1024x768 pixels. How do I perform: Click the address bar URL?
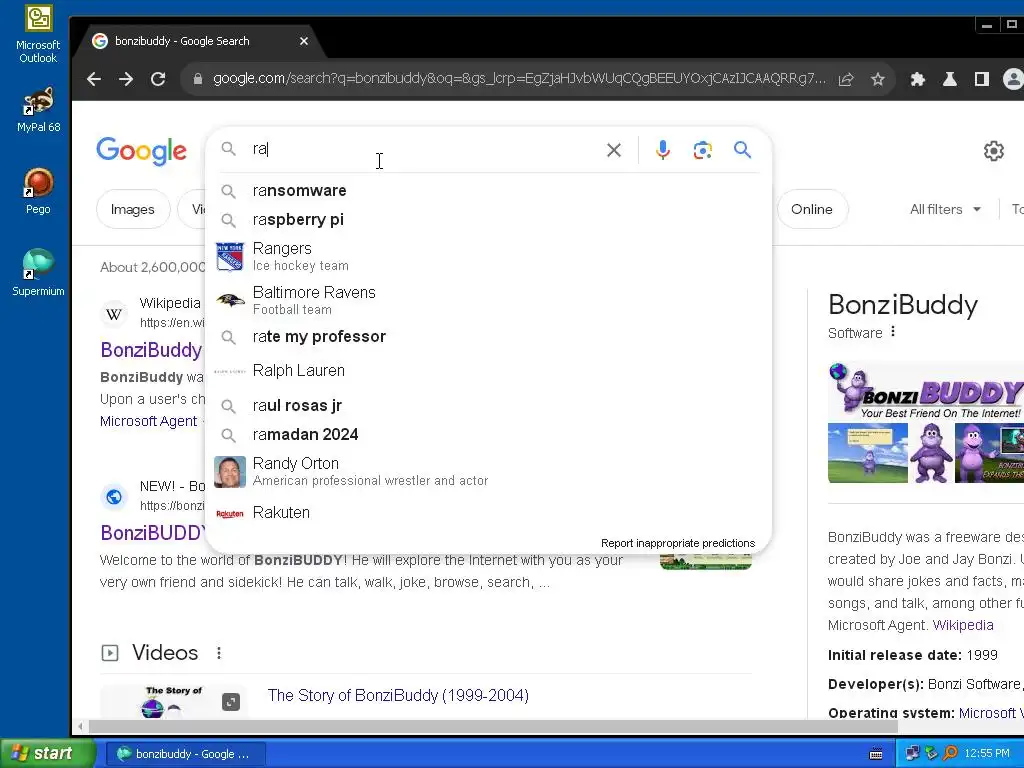pyautogui.click(x=519, y=79)
